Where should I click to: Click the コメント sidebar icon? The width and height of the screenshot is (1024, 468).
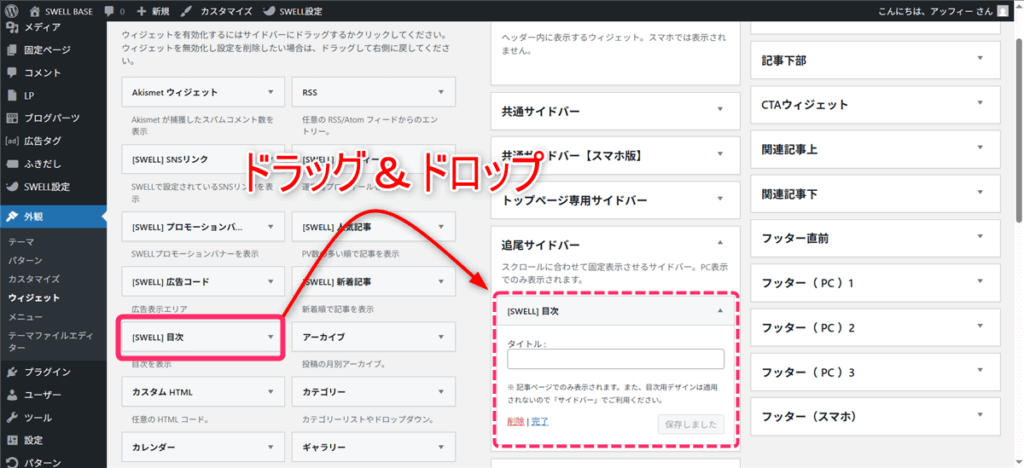coord(12,72)
